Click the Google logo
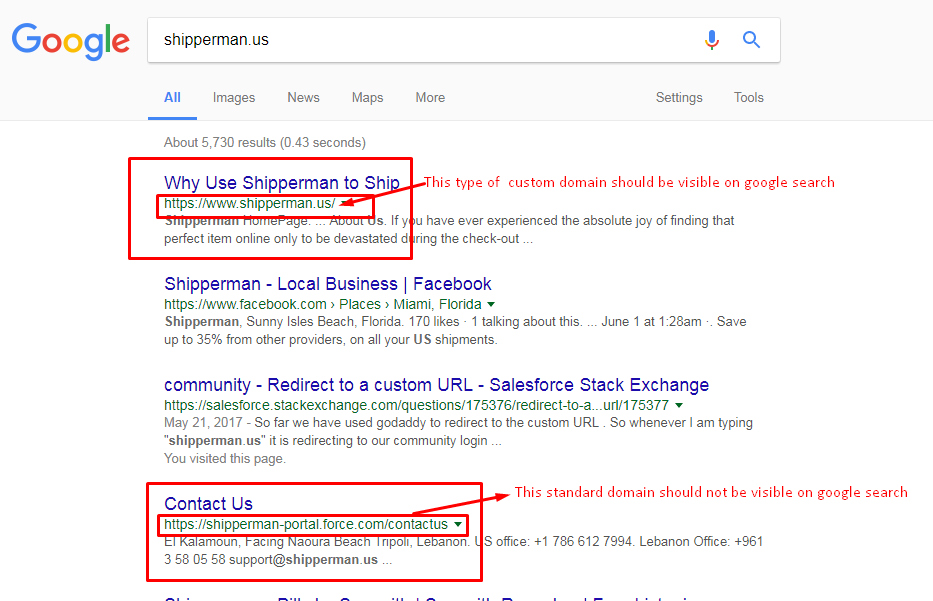This screenshot has width=933, height=601. click(x=70, y=41)
